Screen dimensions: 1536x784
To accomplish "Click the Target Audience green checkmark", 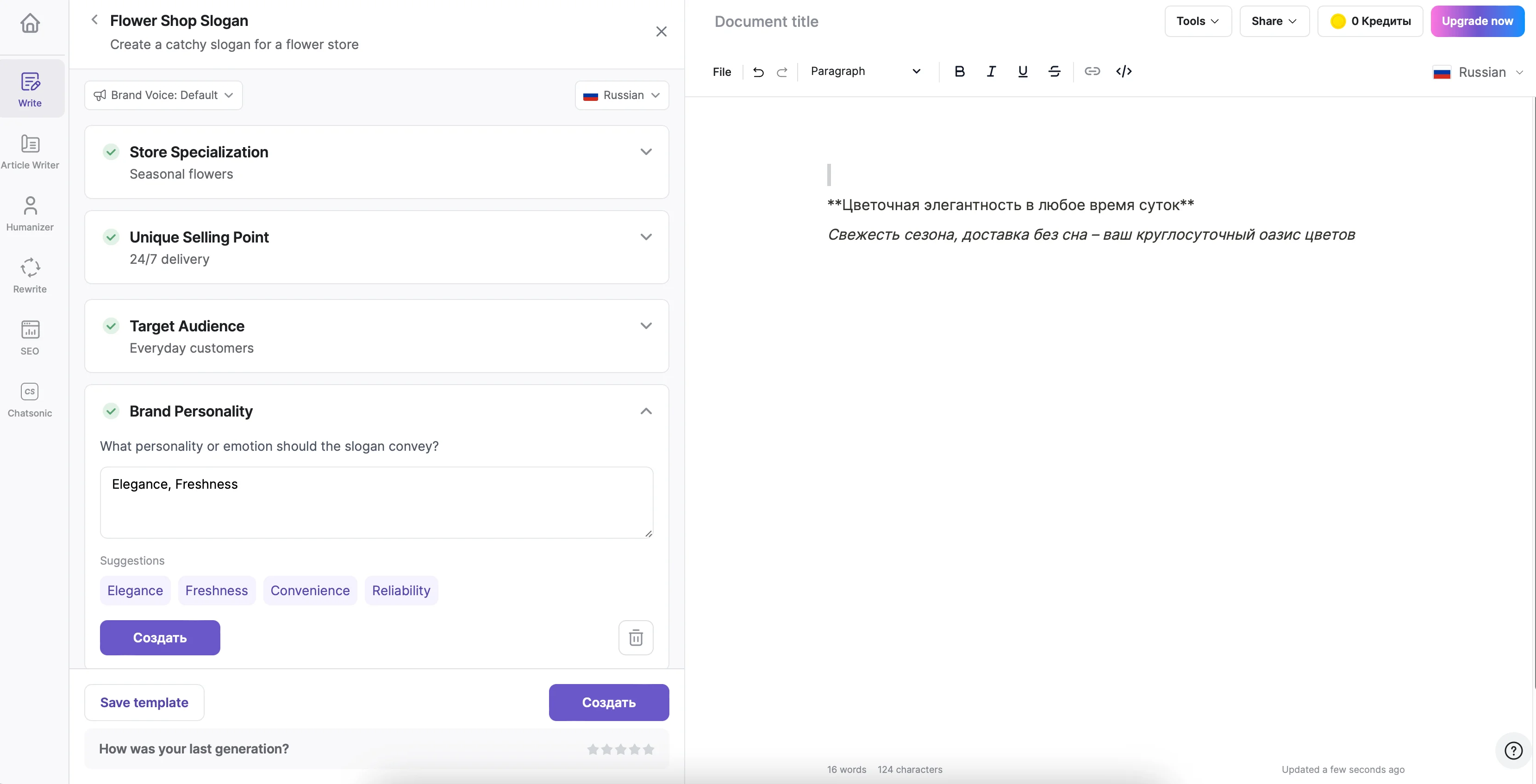I will point(111,326).
